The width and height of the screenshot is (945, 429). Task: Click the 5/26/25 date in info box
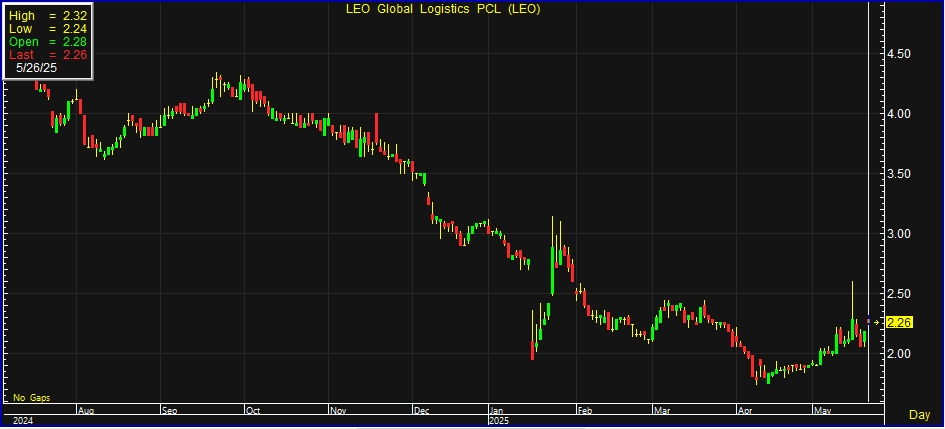[x=37, y=68]
